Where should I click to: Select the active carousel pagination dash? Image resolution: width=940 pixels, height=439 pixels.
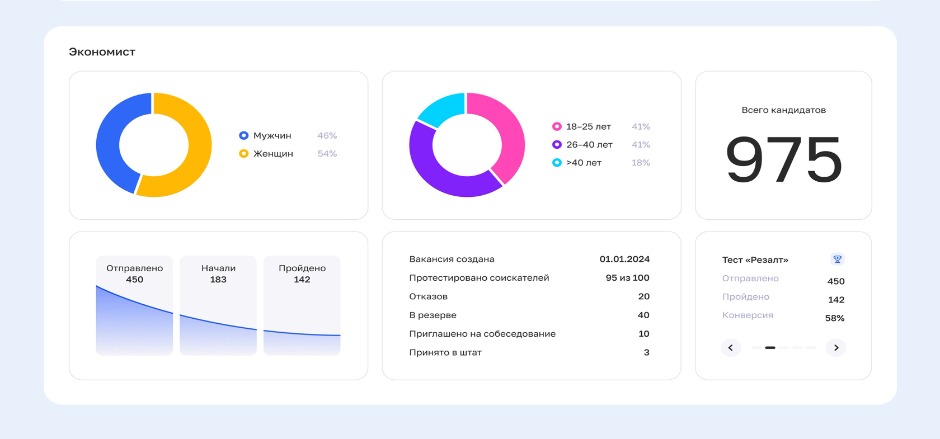click(x=770, y=348)
